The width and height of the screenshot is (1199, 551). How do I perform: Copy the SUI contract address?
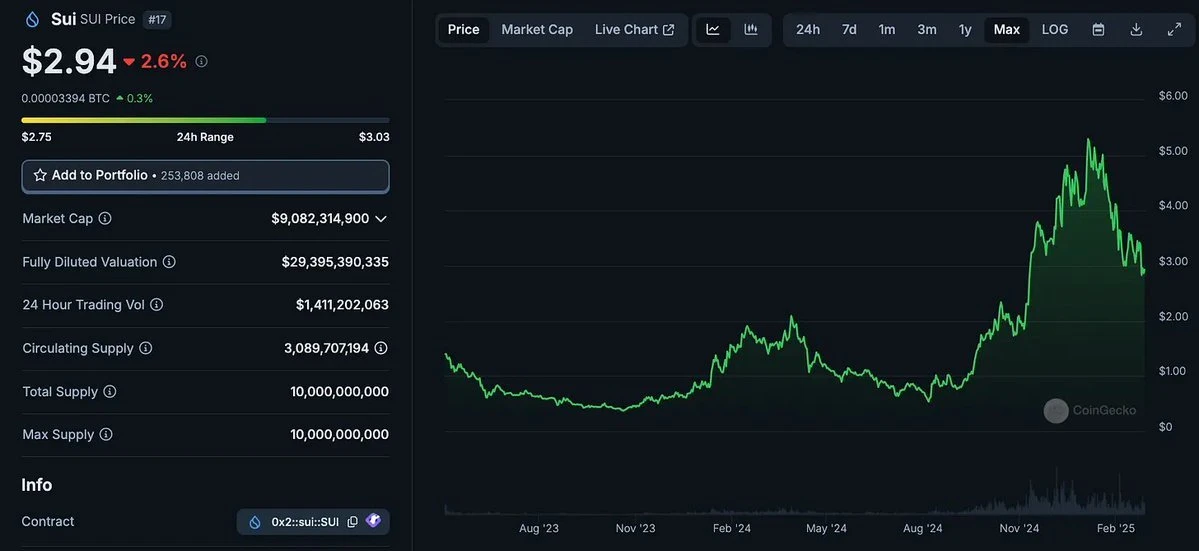pyautogui.click(x=352, y=522)
